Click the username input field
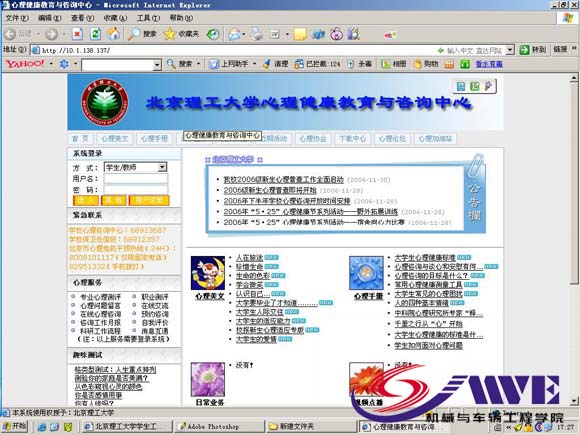Image resolution: width=580 pixels, height=435 pixels. pyautogui.click(x=136, y=179)
